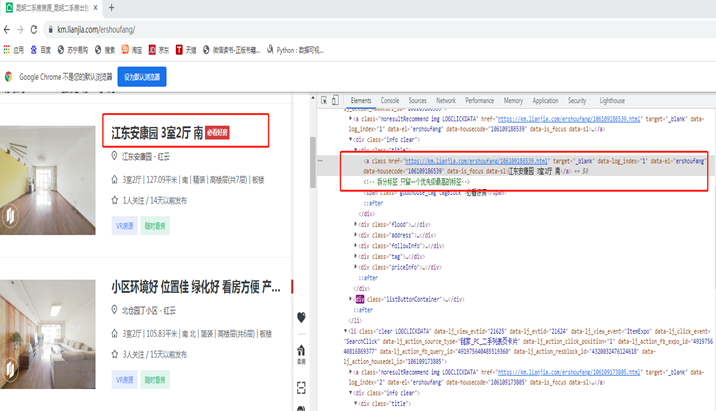The image size is (716, 411).
Task: Open the 微信读书 bookmark
Action: point(231,50)
